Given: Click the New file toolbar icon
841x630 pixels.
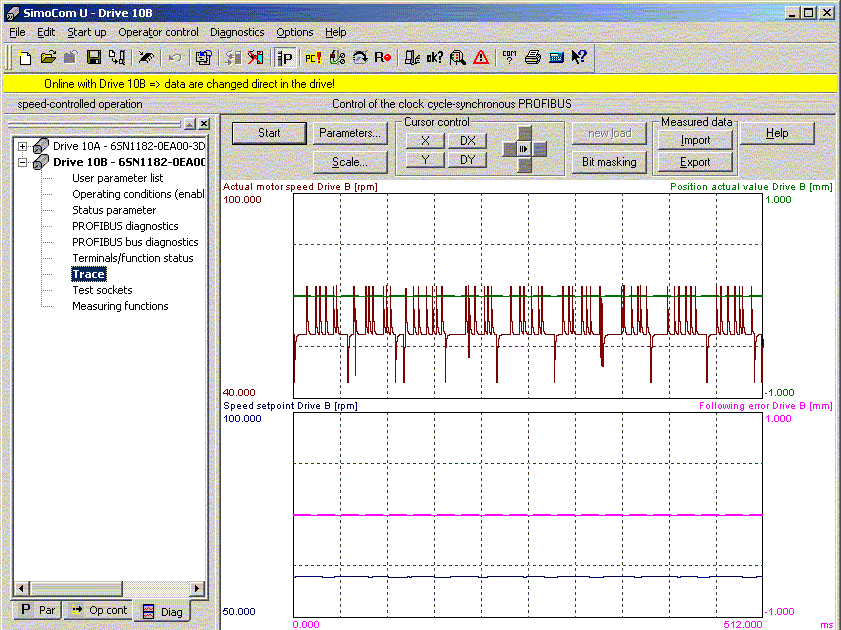Looking at the screenshot, I should [24, 57].
